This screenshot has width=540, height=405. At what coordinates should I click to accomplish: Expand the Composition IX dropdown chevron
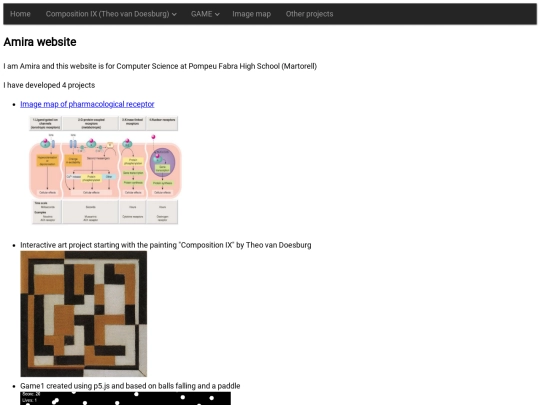tap(174, 14)
